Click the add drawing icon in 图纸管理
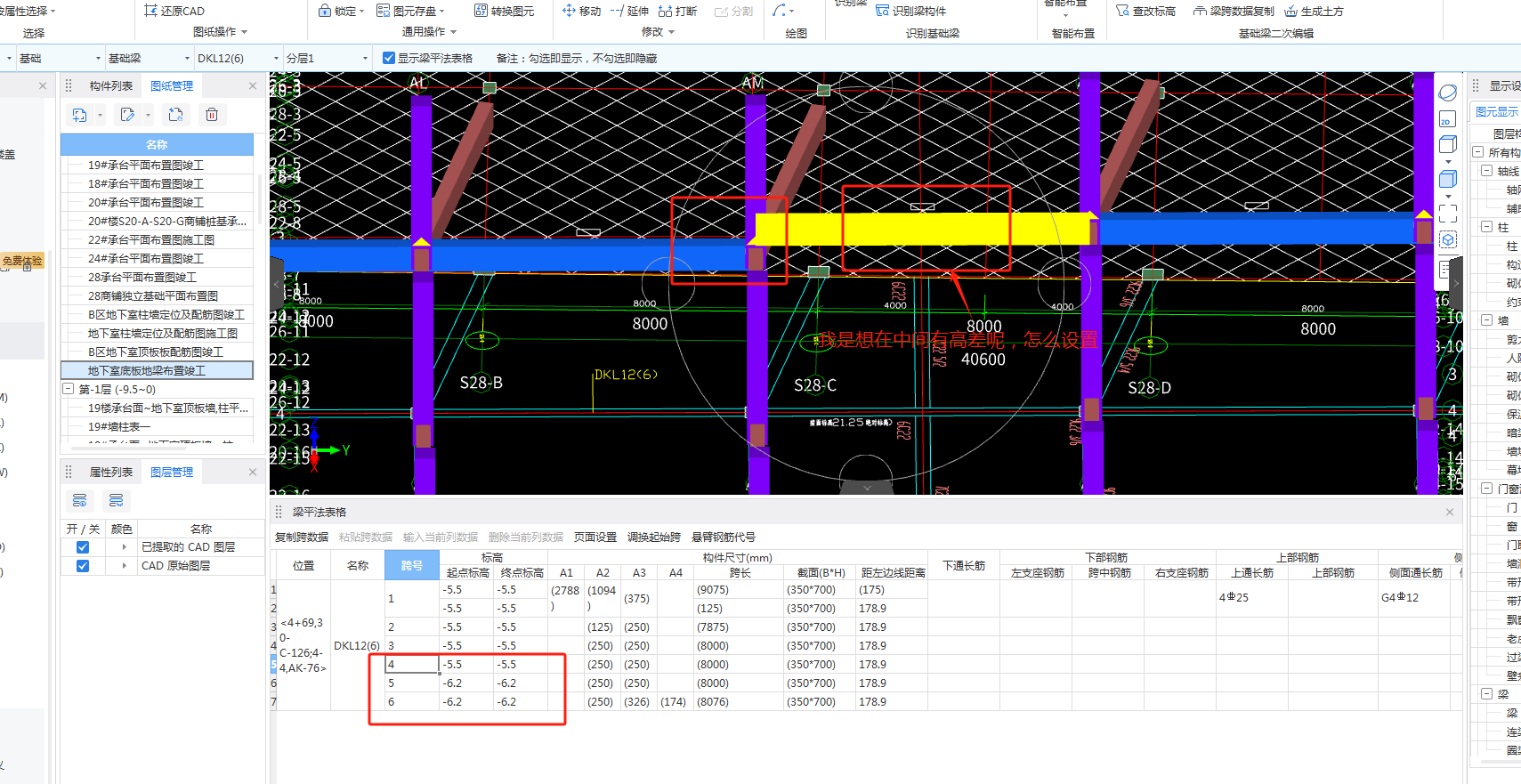Screen dimensions: 1521x784 [80, 115]
